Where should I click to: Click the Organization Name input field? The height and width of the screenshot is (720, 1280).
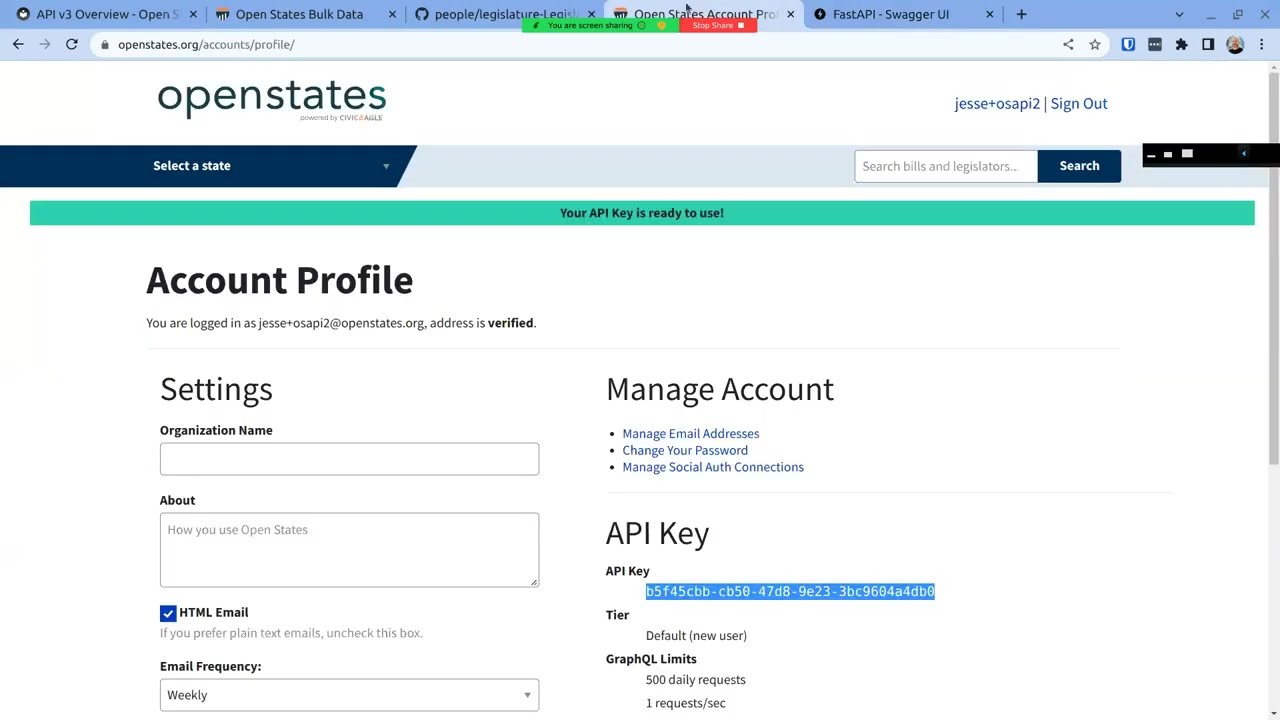point(349,459)
